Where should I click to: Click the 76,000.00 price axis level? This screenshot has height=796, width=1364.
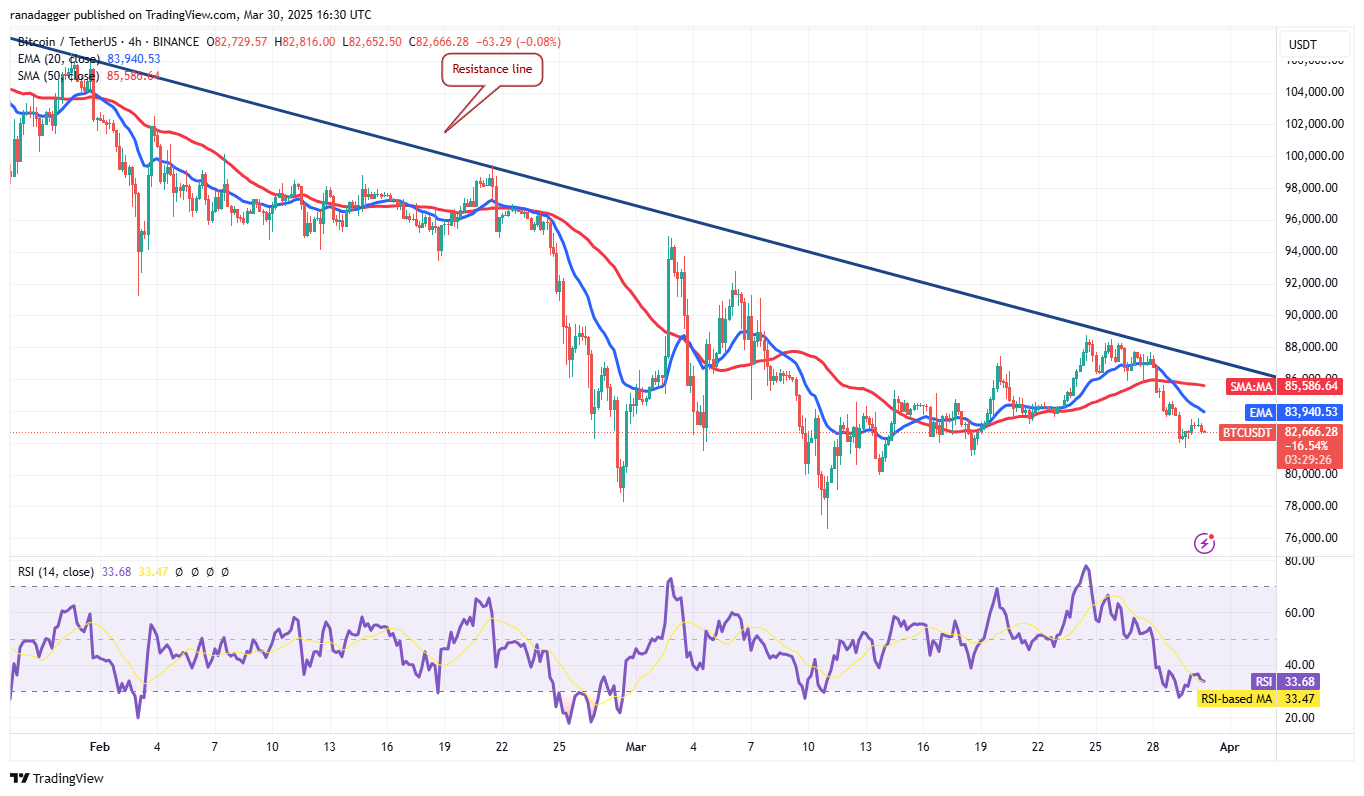click(1314, 537)
